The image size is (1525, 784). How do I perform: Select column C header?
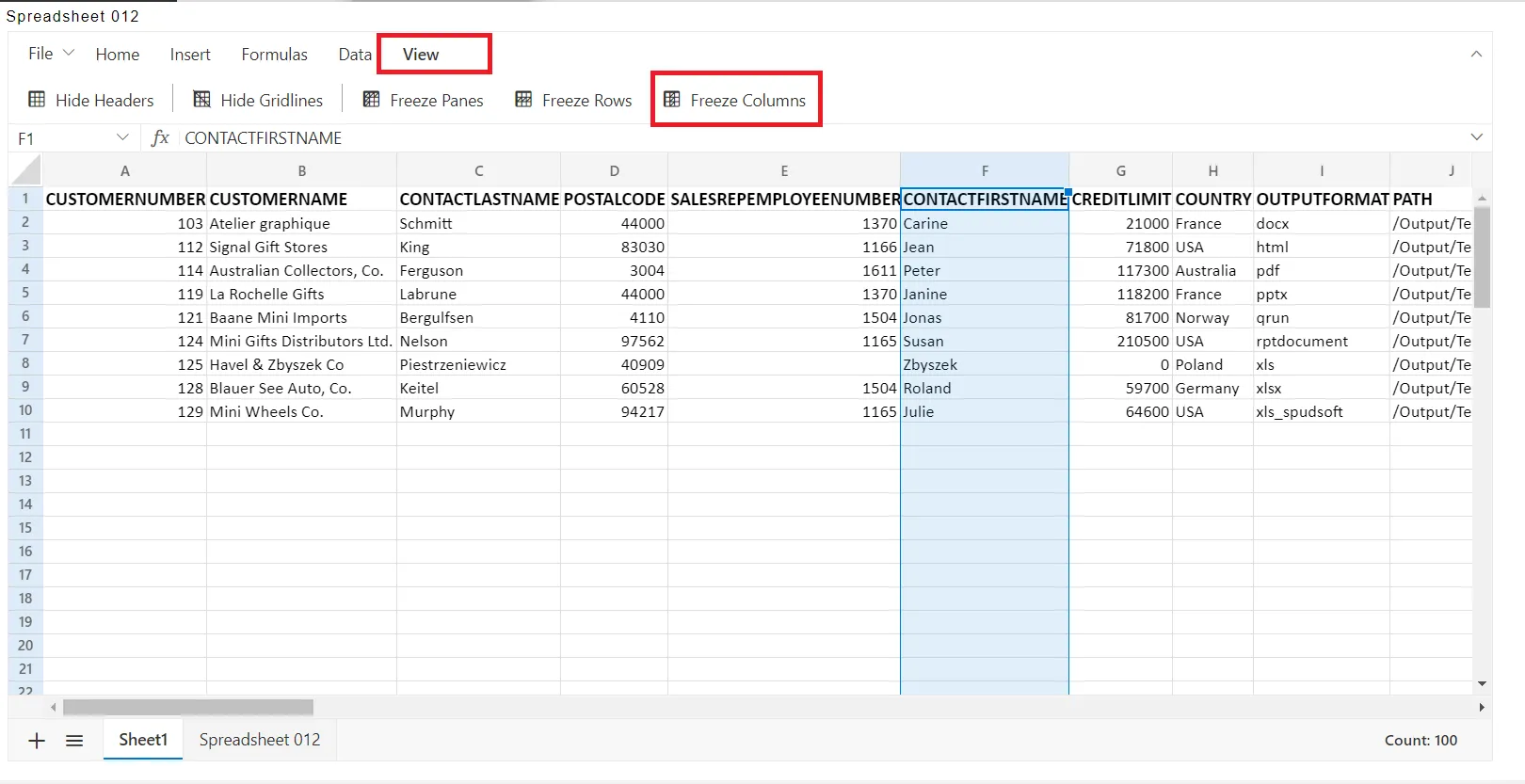coord(479,170)
